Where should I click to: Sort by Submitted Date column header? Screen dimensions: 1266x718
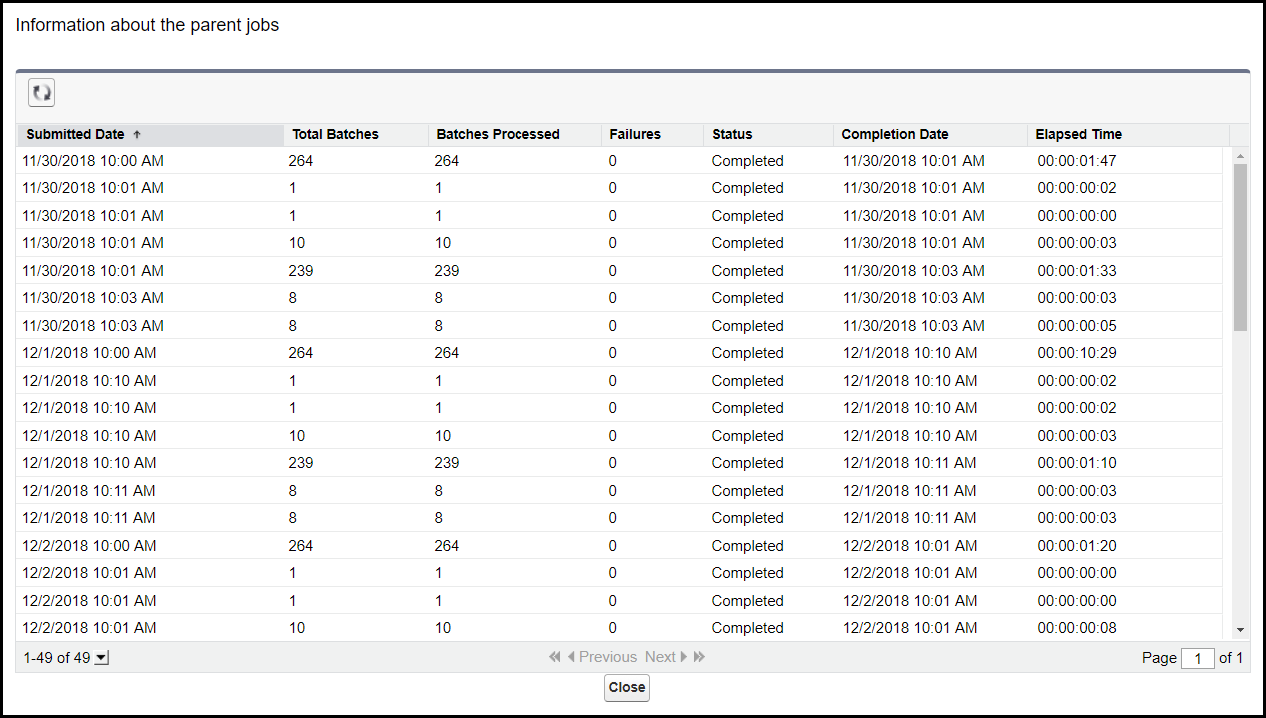(x=76, y=134)
